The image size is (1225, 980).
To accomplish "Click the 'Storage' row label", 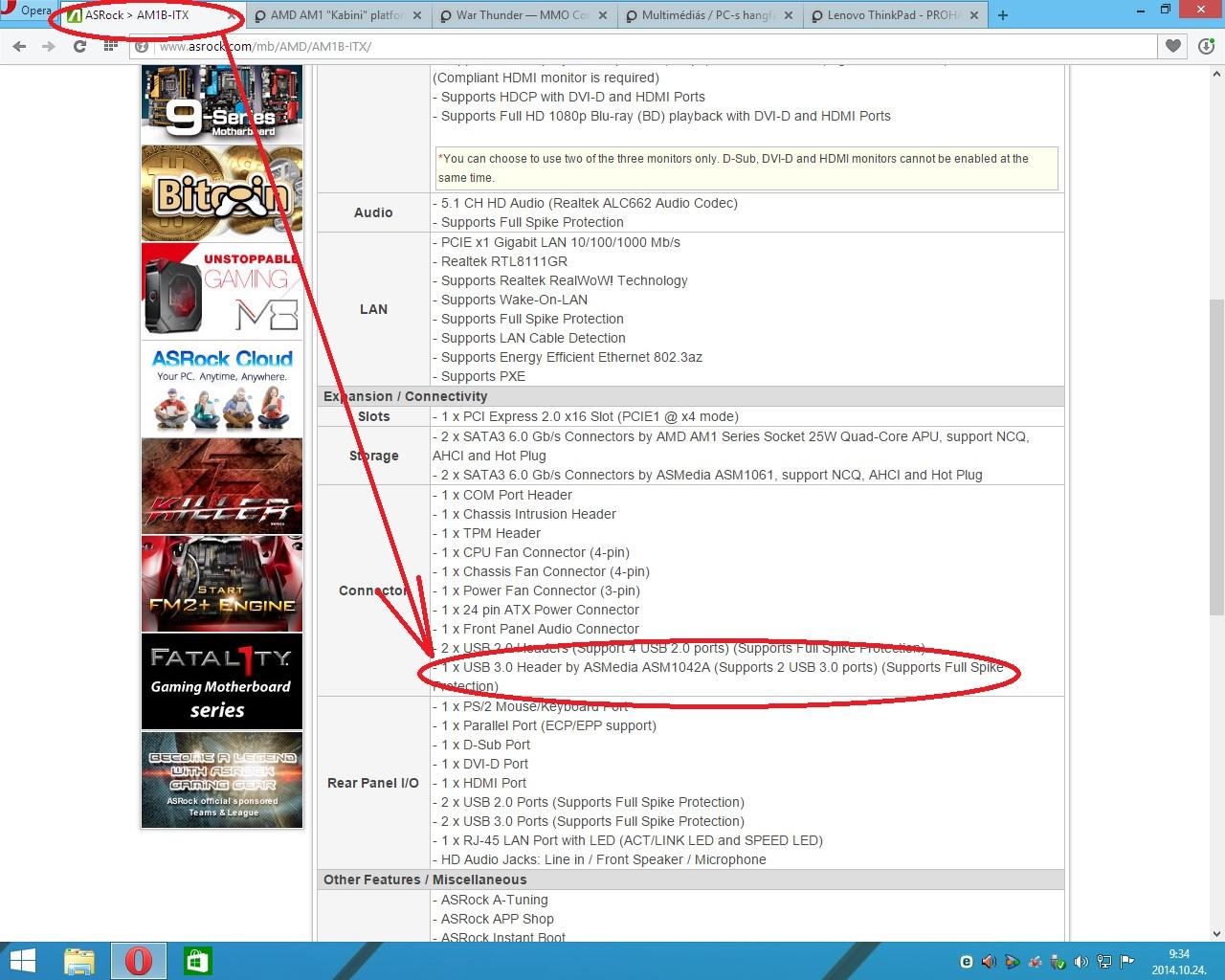I will click(373, 456).
